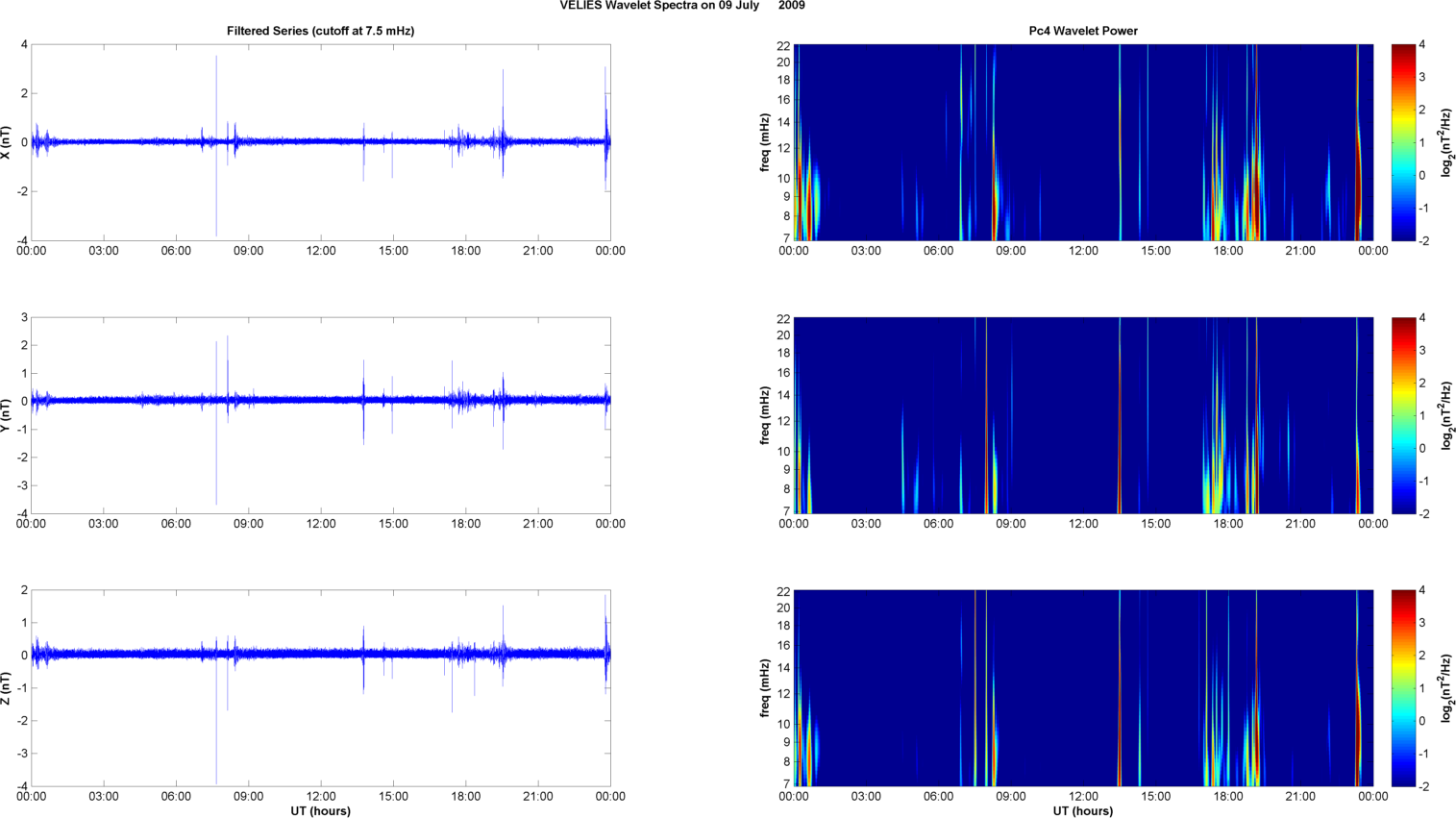Viewport: 1456px width, 818px height.
Task: Click freq (mHz) label of bottom wavelet plot
Action: pyautogui.click(x=765, y=688)
